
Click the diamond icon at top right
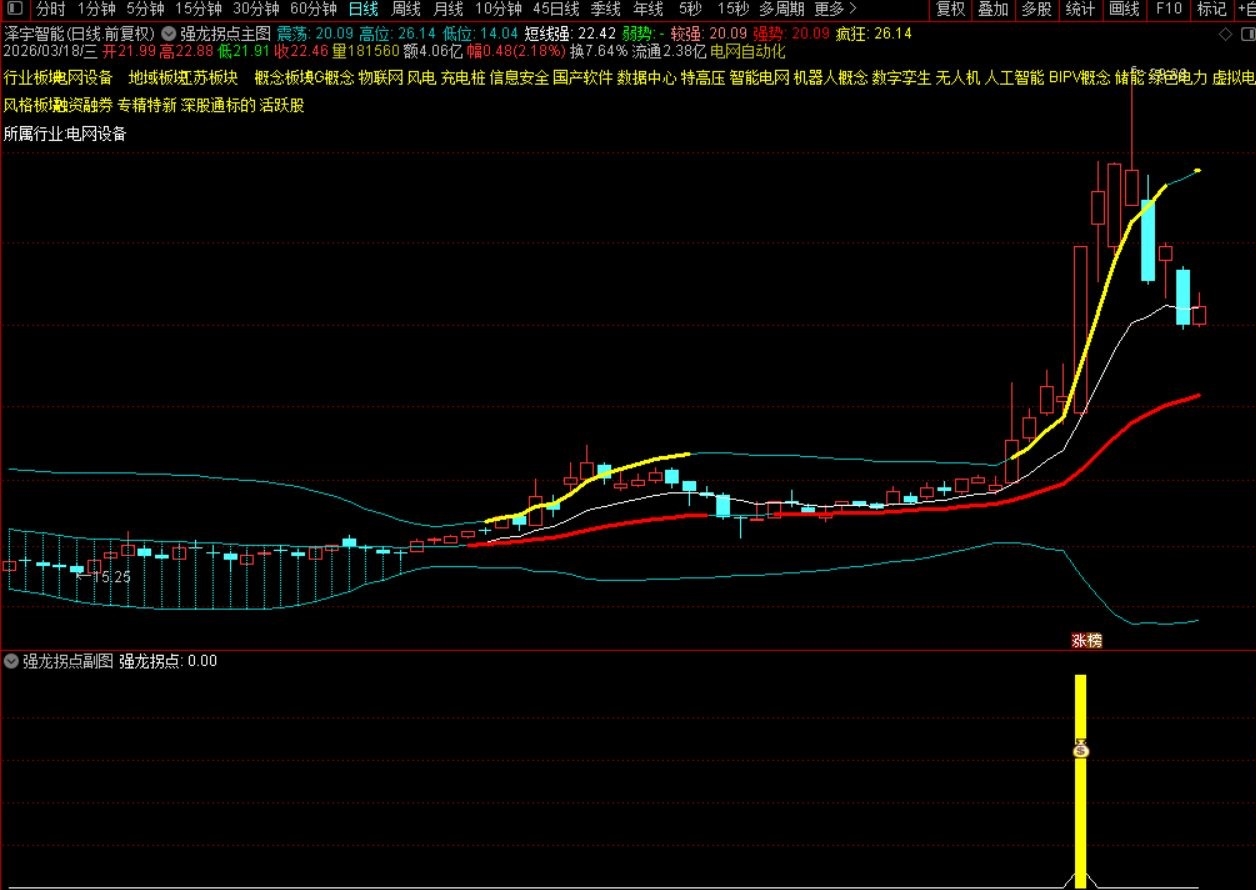1225,33
